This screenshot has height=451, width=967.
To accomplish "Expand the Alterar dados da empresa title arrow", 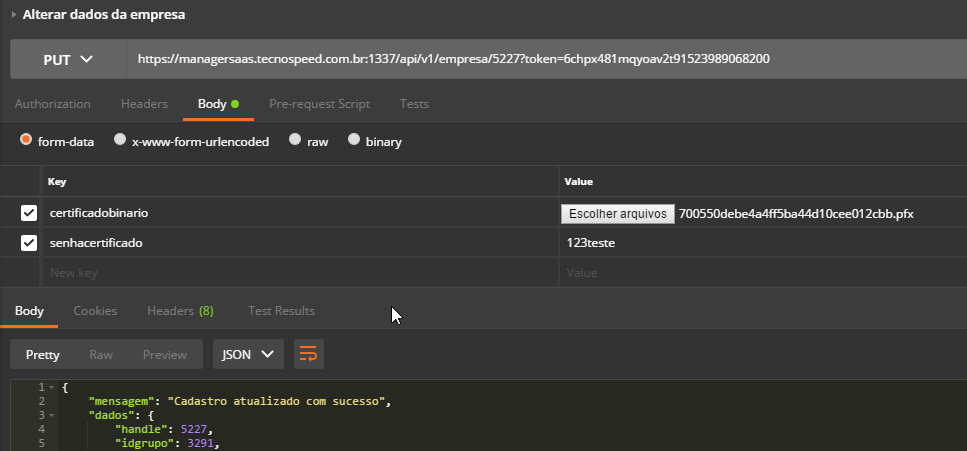I will click(x=13, y=15).
